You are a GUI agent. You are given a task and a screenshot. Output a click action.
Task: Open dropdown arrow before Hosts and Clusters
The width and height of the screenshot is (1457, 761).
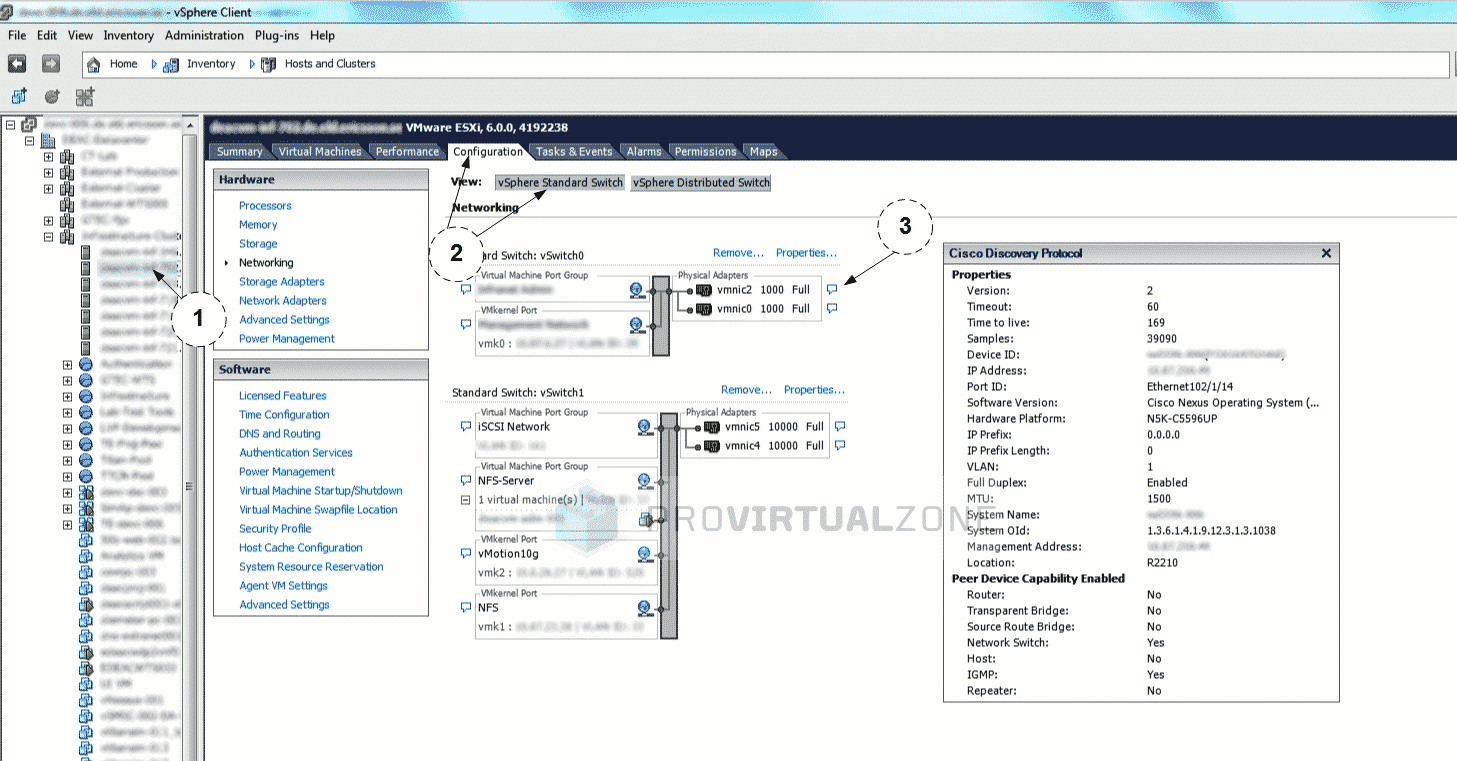252,64
